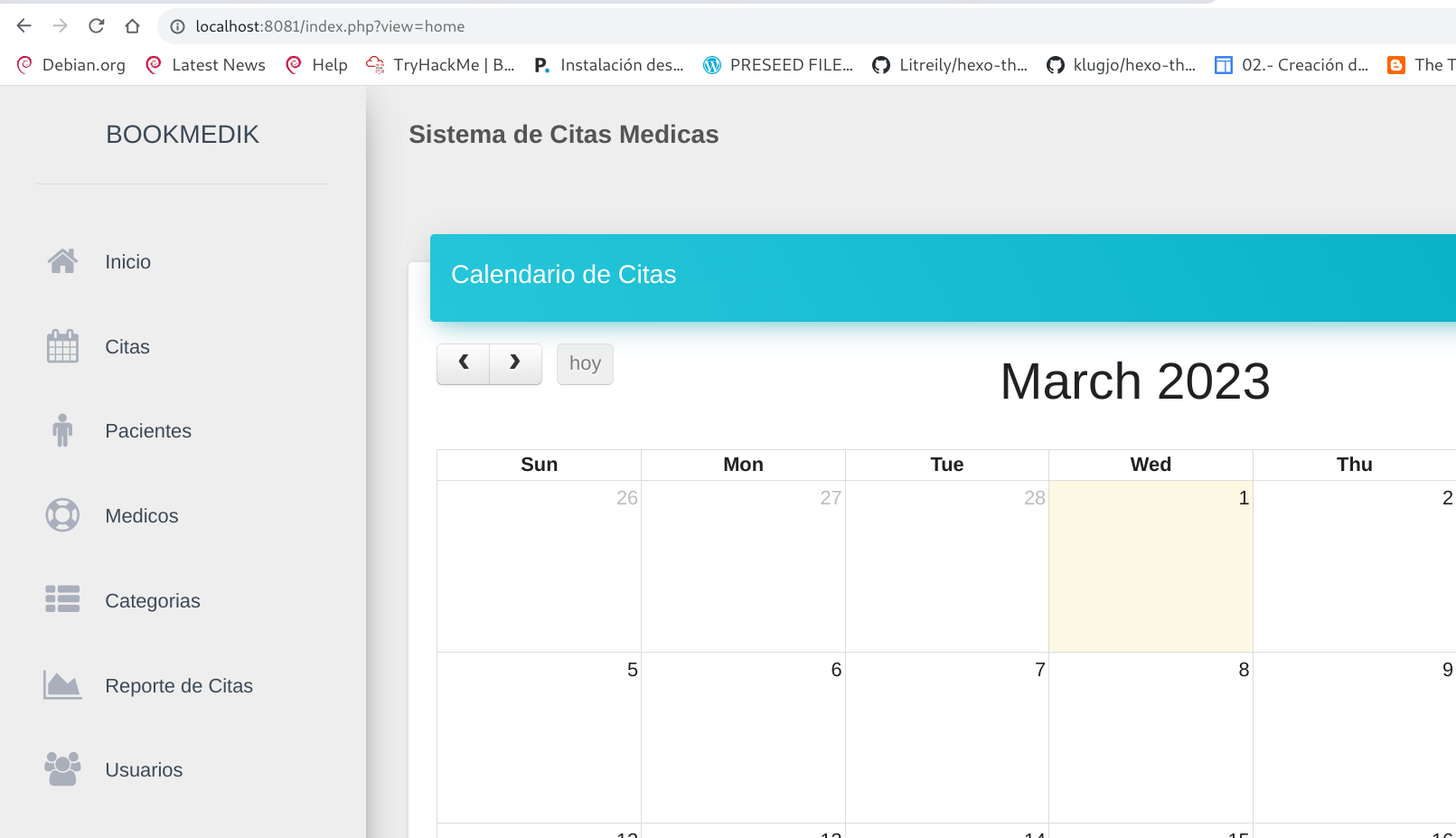Advance calendar to next month

[x=515, y=363]
